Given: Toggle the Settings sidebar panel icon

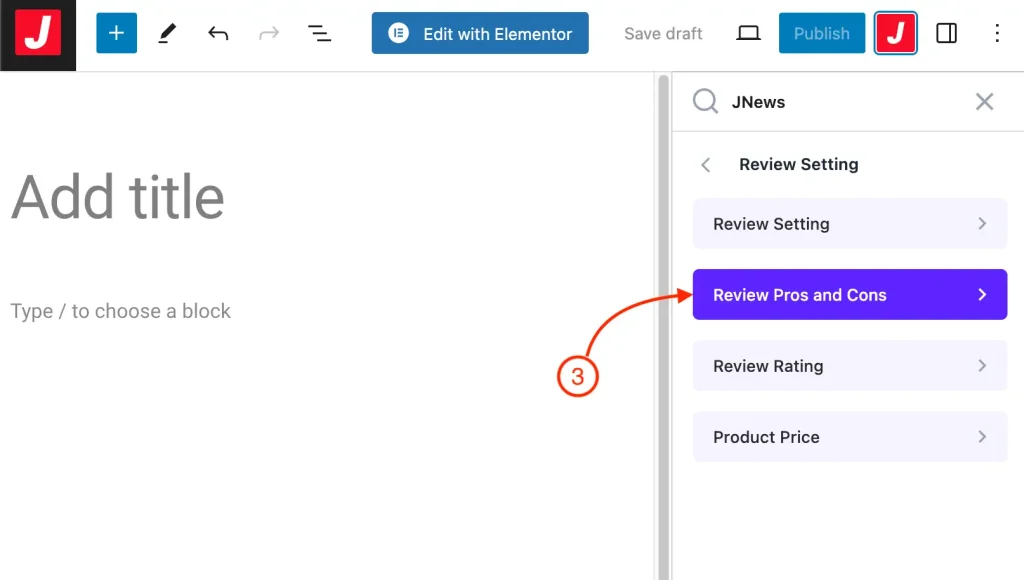Looking at the screenshot, I should click(946, 34).
